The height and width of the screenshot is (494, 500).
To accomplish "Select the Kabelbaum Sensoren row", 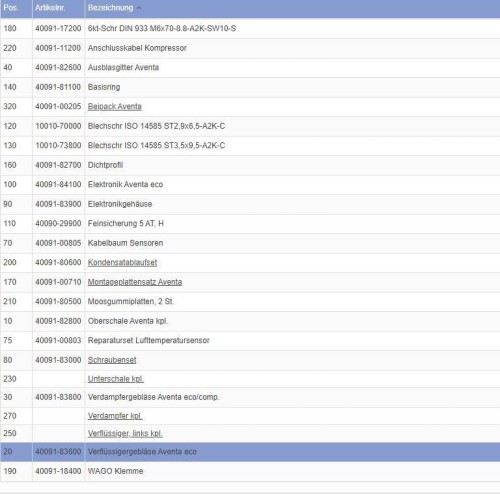I will point(250,243).
